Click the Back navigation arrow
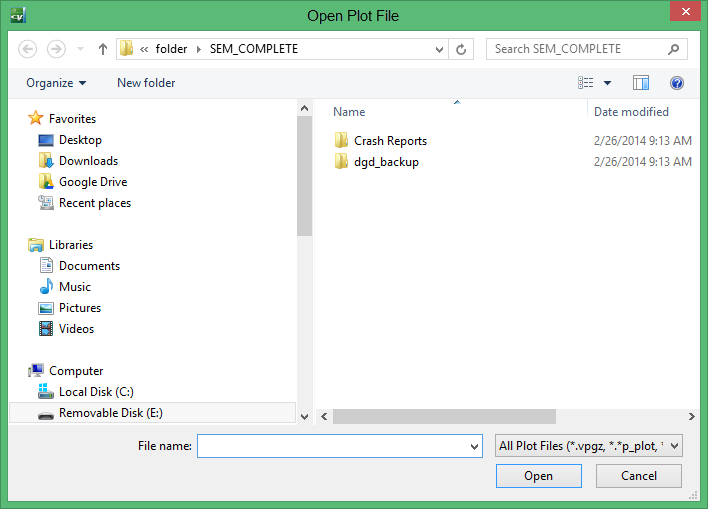The height and width of the screenshot is (509, 708). point(28,49)
